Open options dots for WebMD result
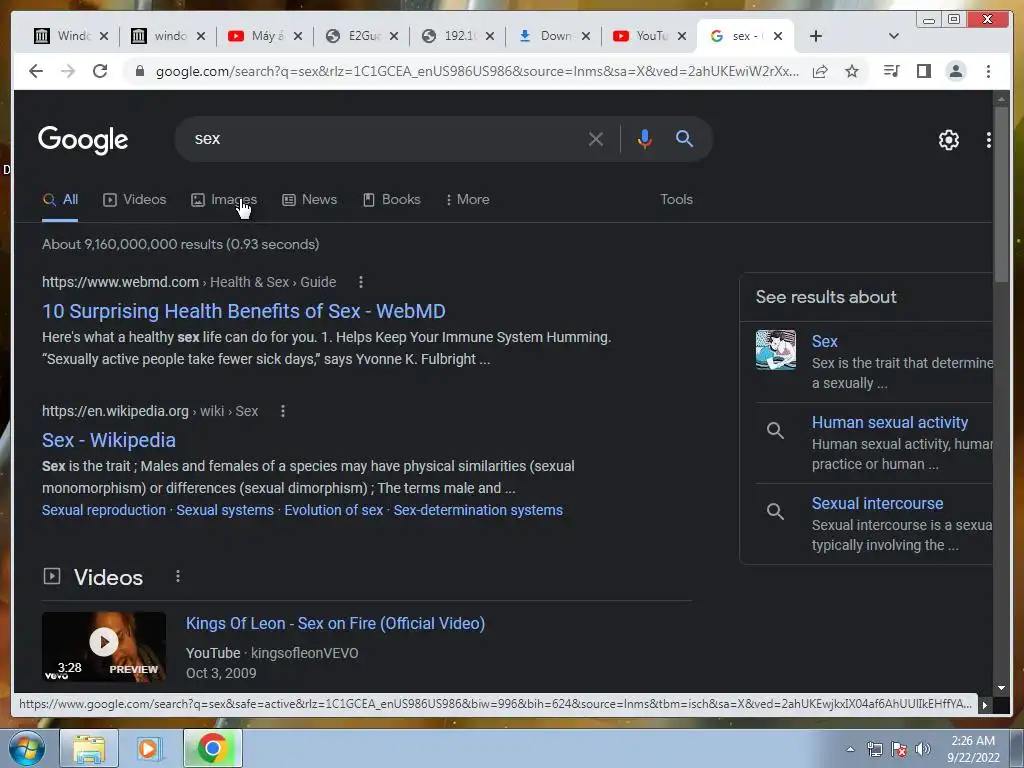Screen dimensions: 1024x768 361,282
